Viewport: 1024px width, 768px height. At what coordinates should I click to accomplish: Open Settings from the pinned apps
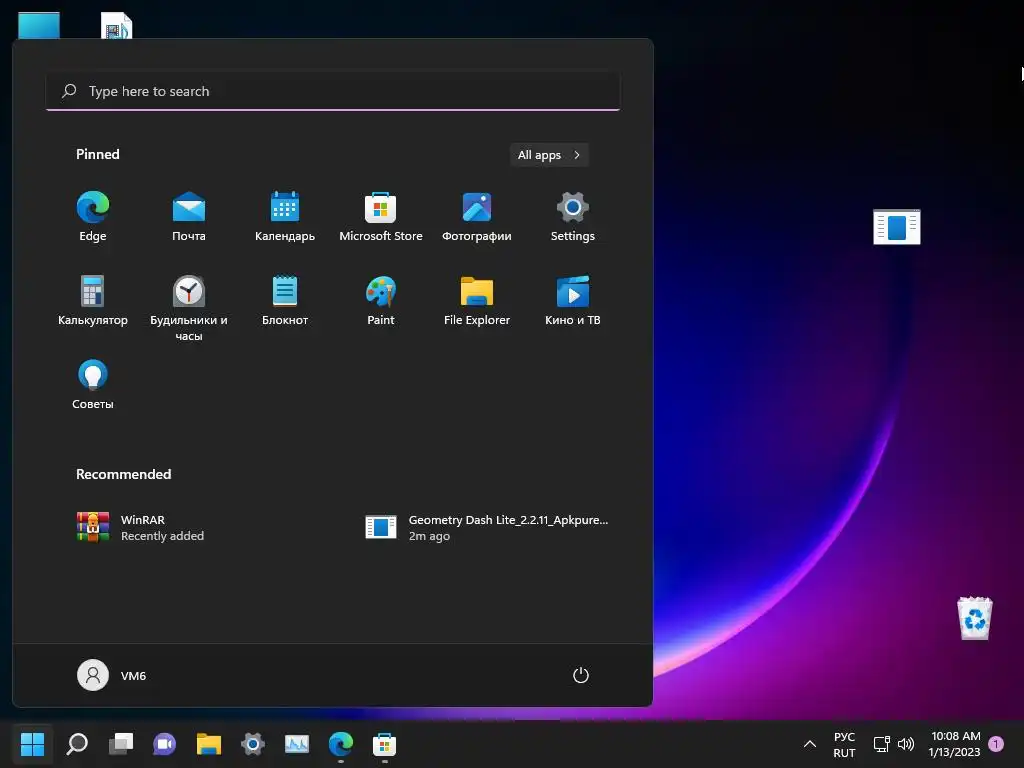(573, 217)
